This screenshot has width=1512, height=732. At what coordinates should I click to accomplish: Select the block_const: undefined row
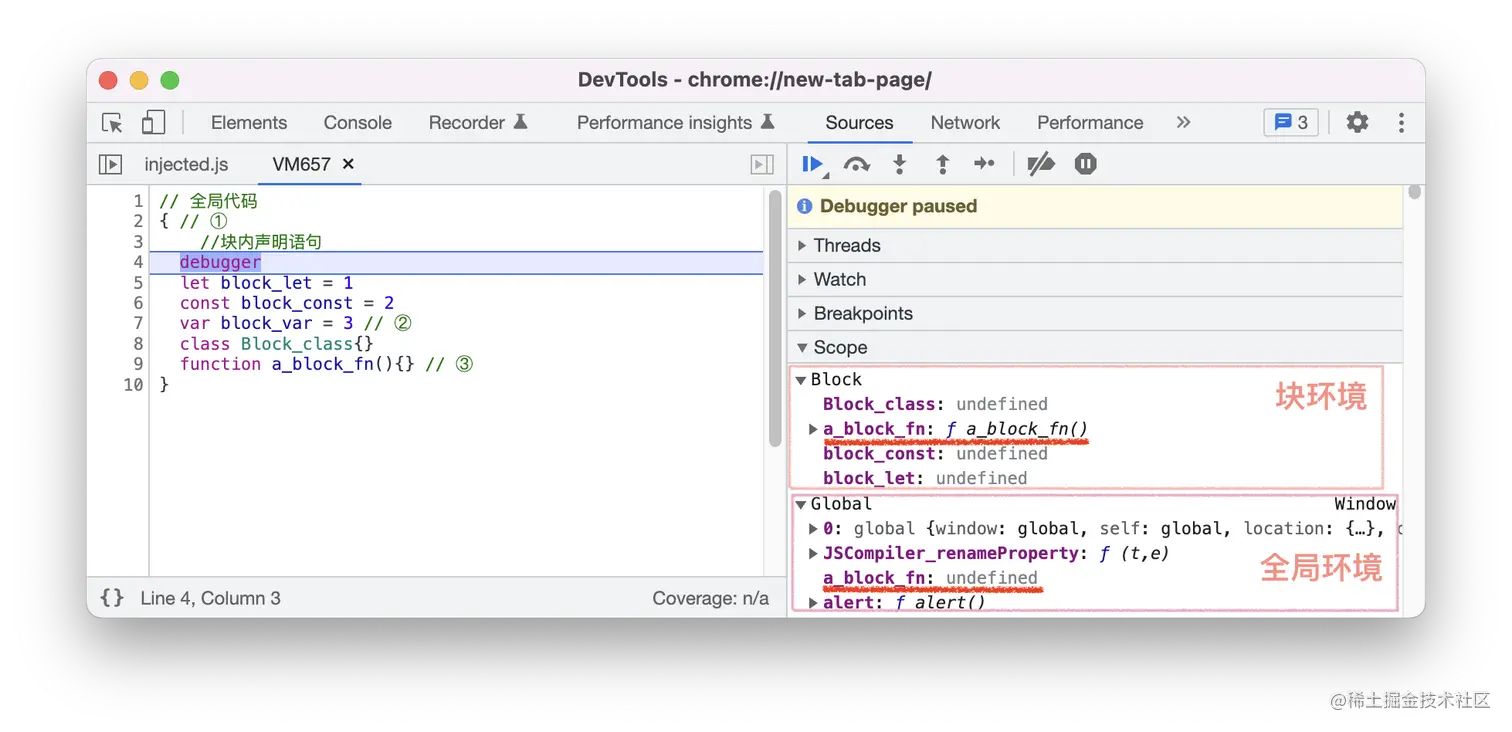coord(935,453)
